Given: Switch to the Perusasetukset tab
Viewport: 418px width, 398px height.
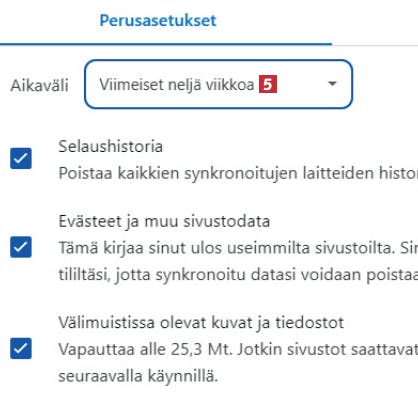Looking at the screenshot, I should coord(158,20).
